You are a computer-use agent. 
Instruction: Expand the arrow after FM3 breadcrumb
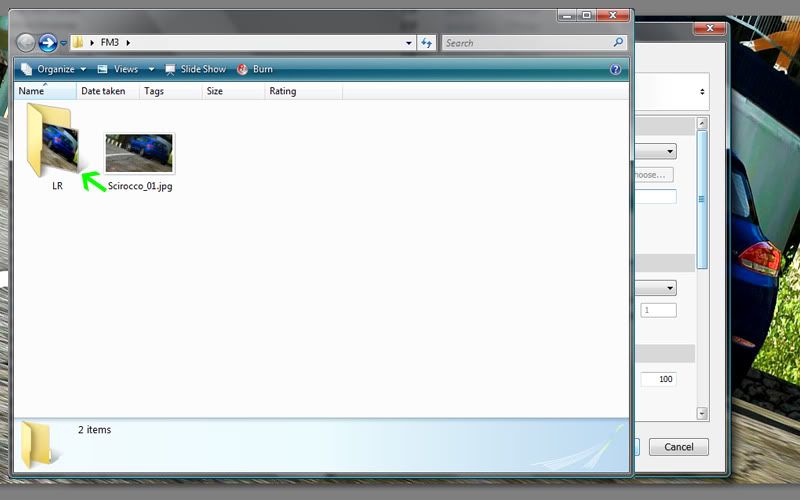point(128,43)
